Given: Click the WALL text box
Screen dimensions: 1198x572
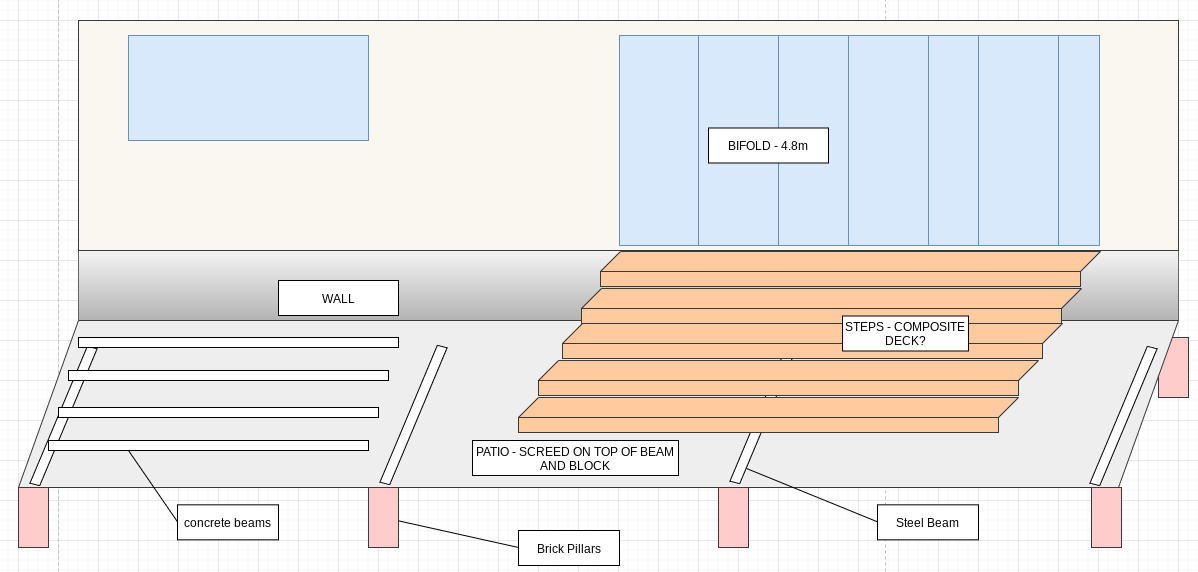Looking at the screenshot, I should pyautogui.click(x=338, y=298).
